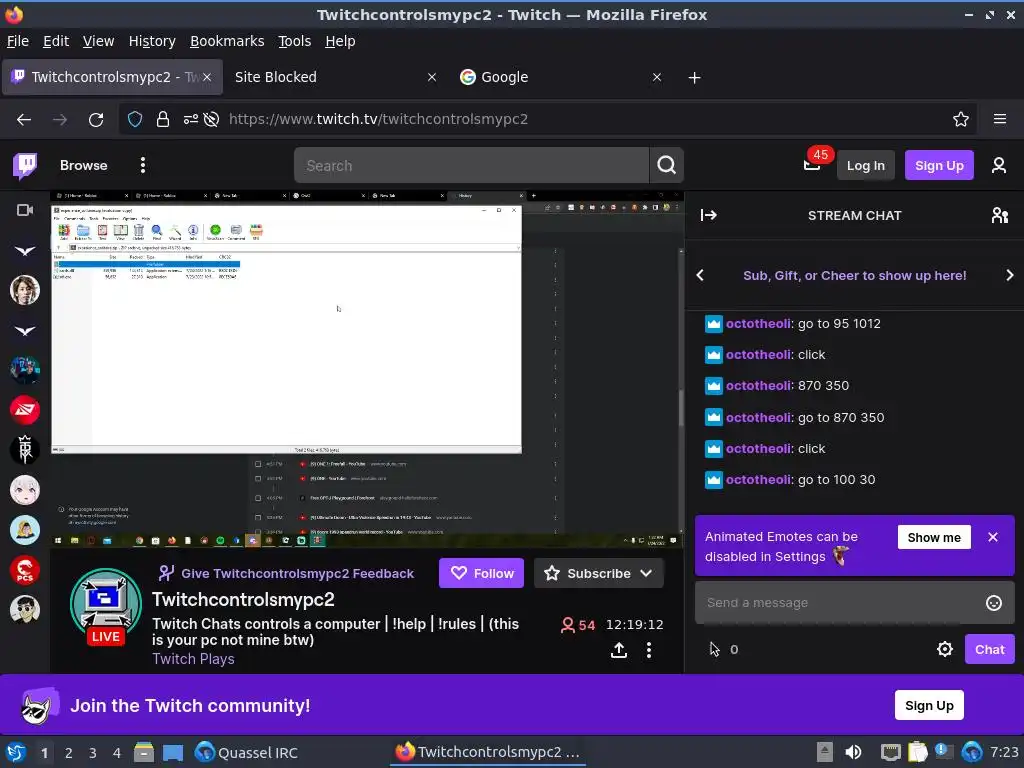Bookmark this page with the star icon
Screen dimensions: 1024x768
coord(960,120)
